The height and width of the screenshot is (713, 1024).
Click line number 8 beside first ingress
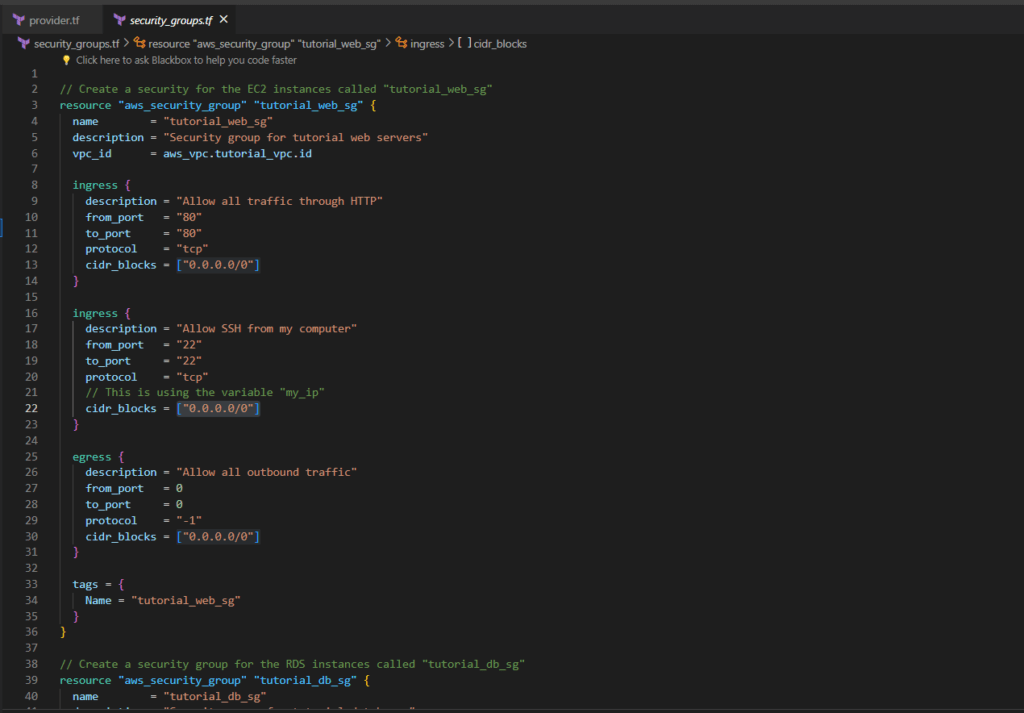click(34, 185)
